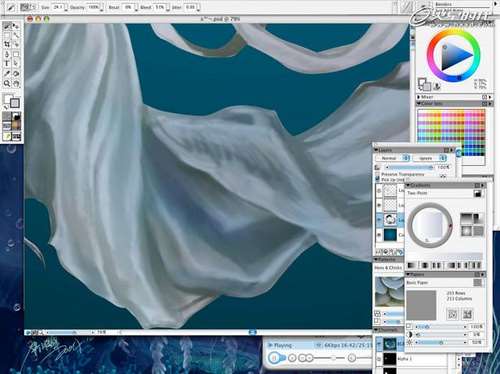The image size is (500, 374).
Task: Expand the Mixer panel
Action: click(x=419, y=97)
